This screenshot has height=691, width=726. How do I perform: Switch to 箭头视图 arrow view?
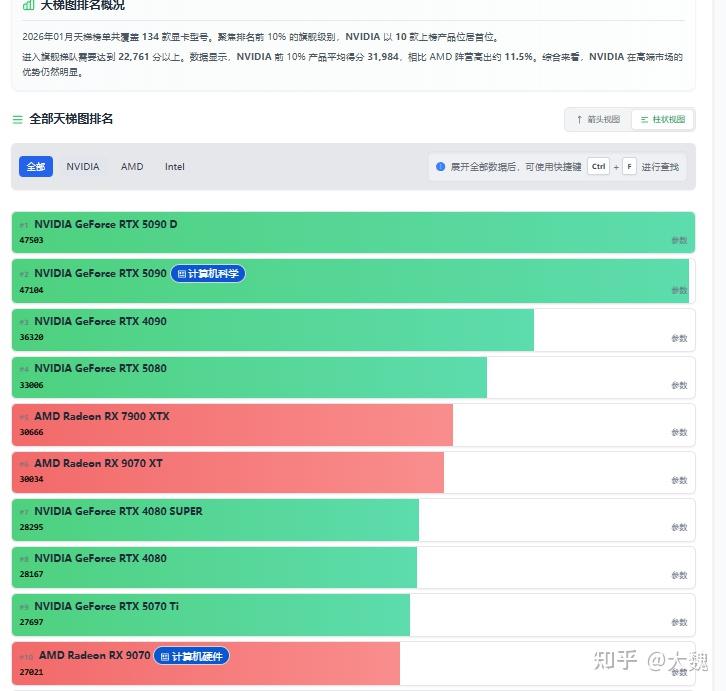click(598, 119)
